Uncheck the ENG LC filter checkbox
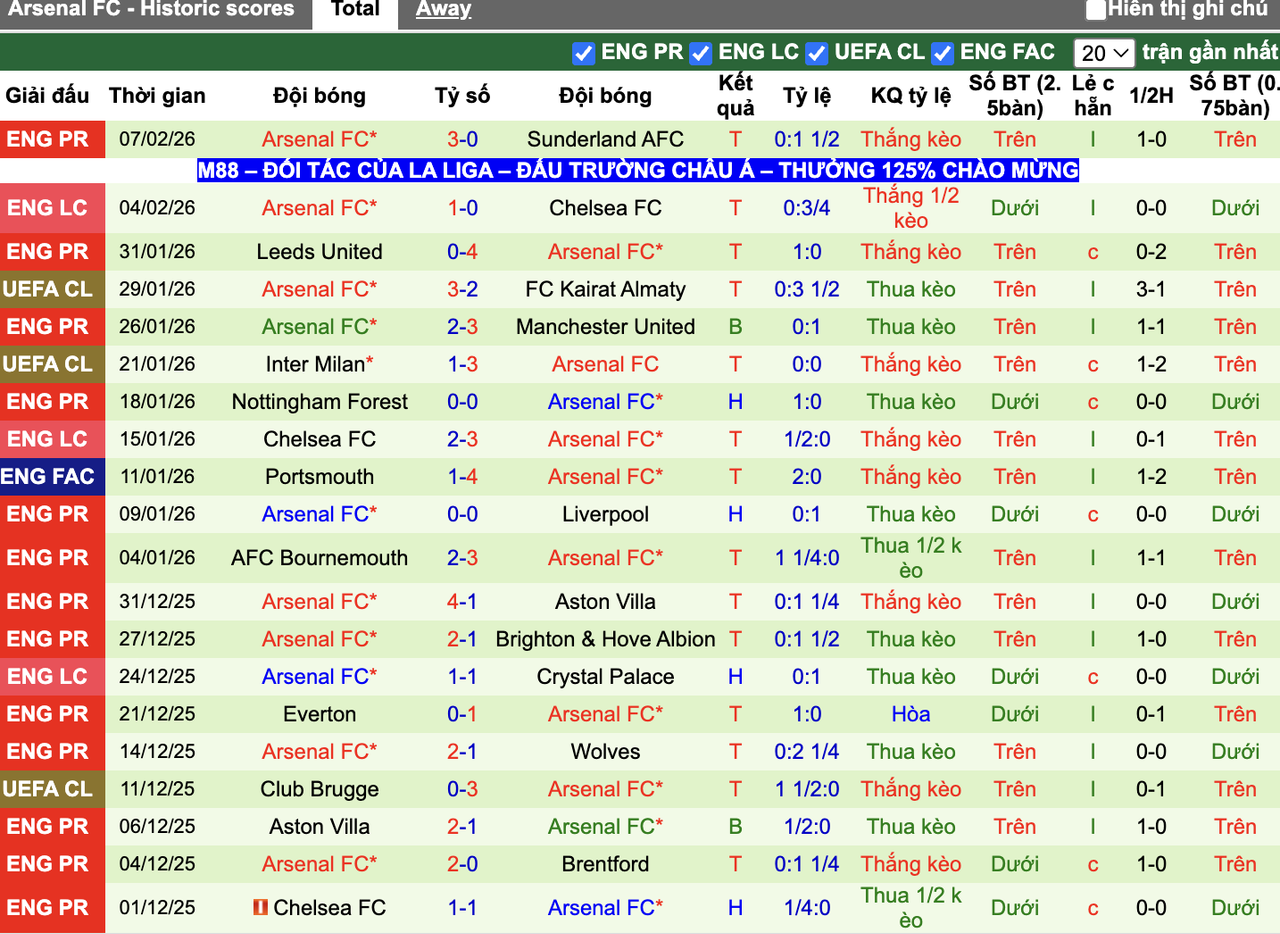The height and width of the screenshot is (934, 1280). [x=700, y=53]
